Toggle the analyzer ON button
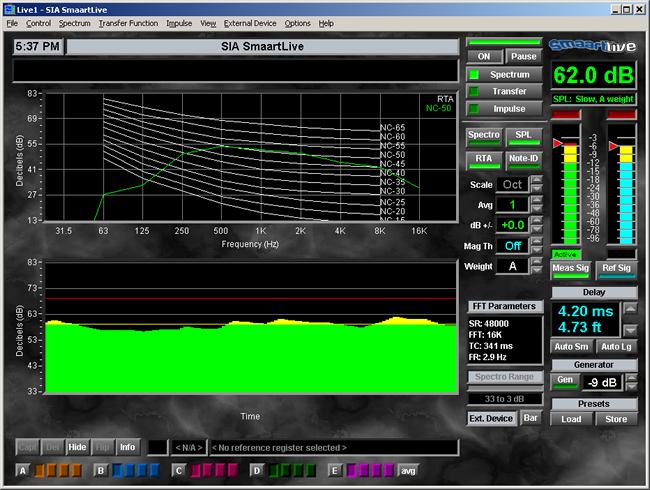This screenshot has width=650, height=490. [x=484, y=56]
